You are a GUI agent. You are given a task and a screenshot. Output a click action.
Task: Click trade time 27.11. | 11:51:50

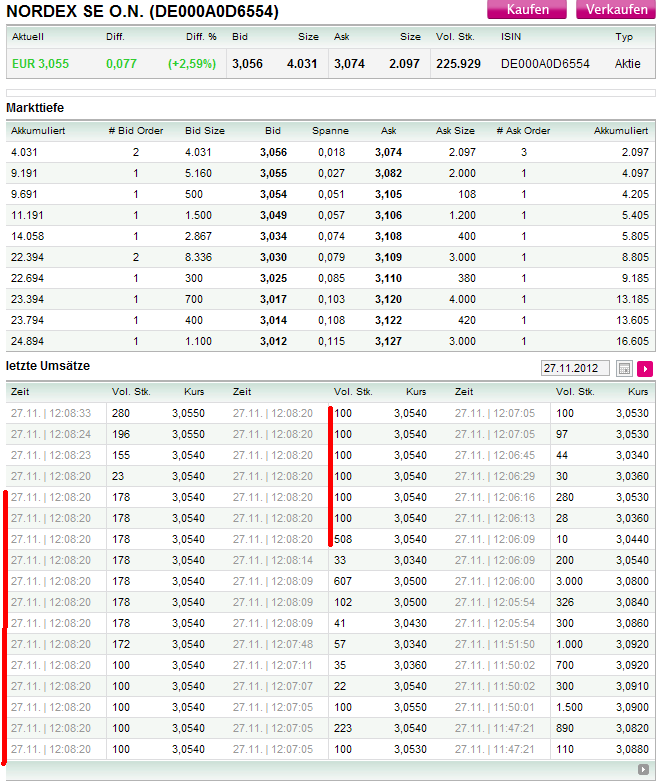pyautogui.click(x=495, y=644)
